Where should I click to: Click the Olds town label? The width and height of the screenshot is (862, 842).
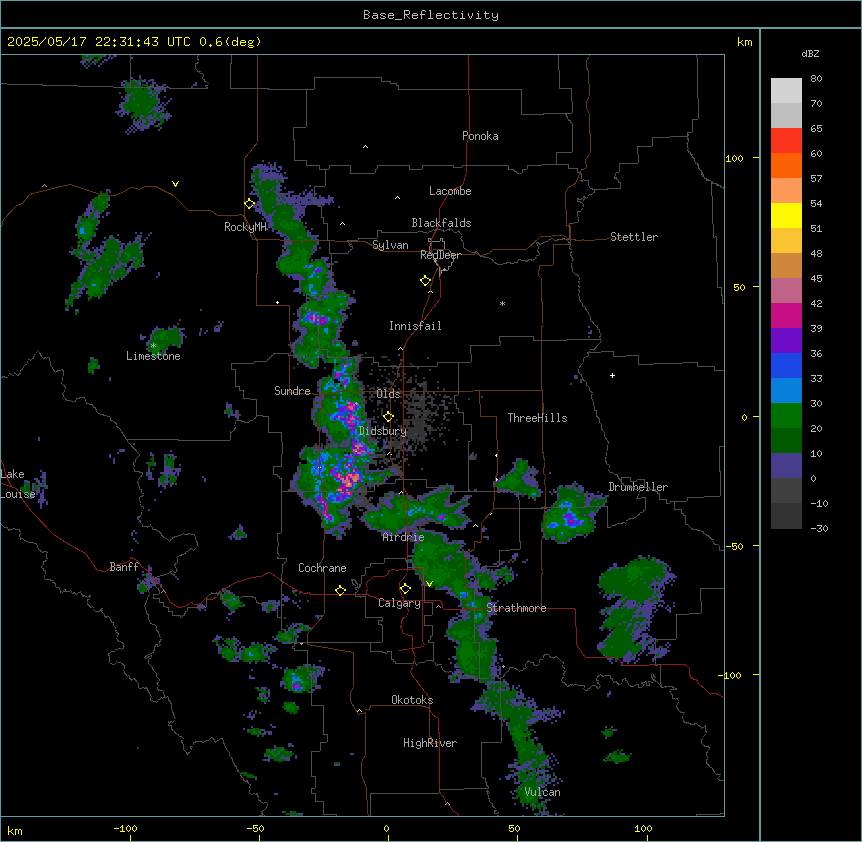pos(388,394)
